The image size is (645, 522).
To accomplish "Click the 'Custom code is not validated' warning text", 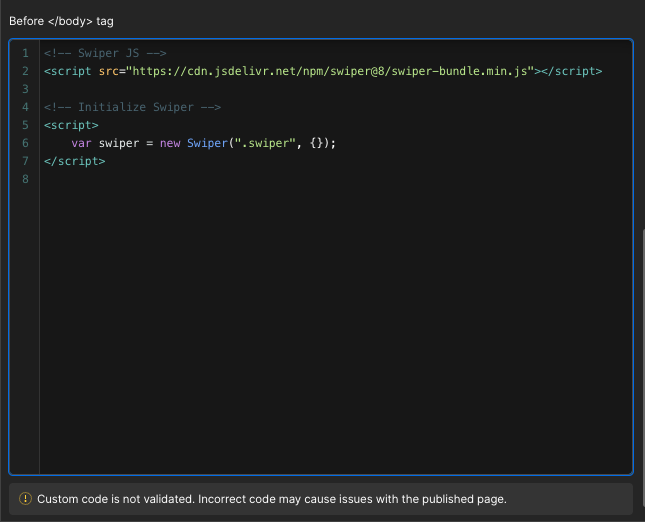I will tap(272, 499).
